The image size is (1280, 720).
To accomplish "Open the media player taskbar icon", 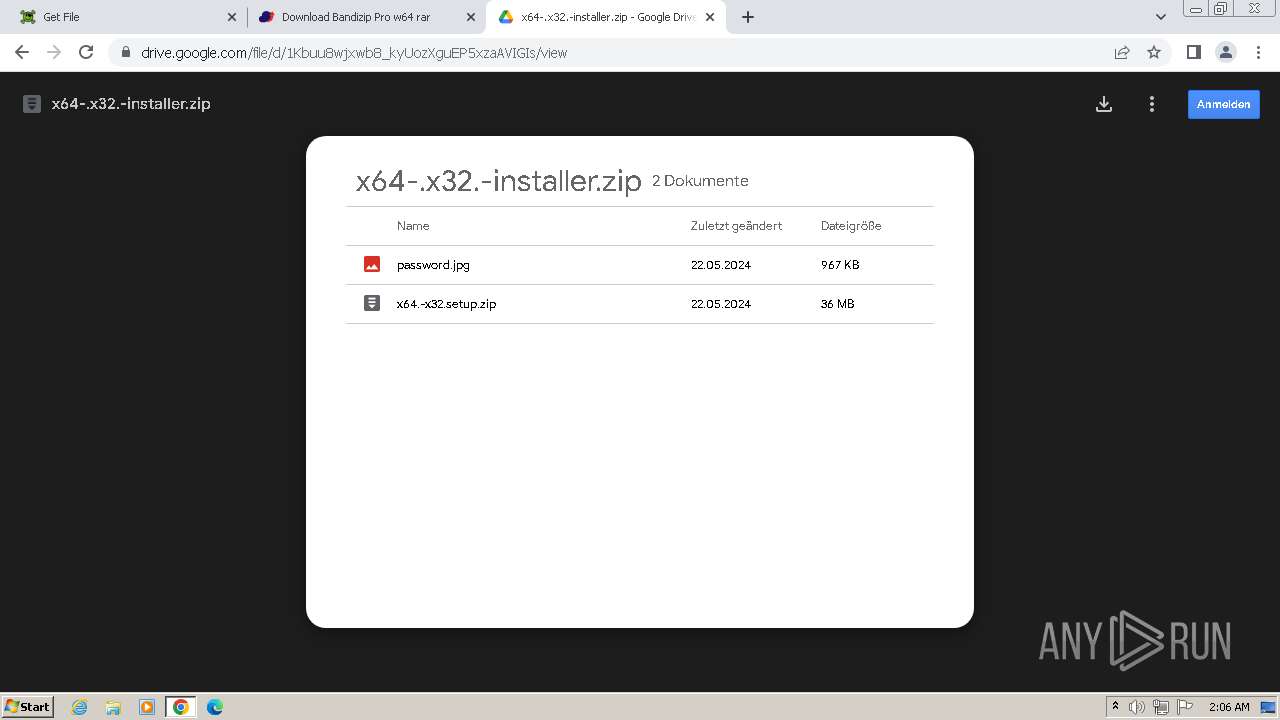I will coord(147,707).
